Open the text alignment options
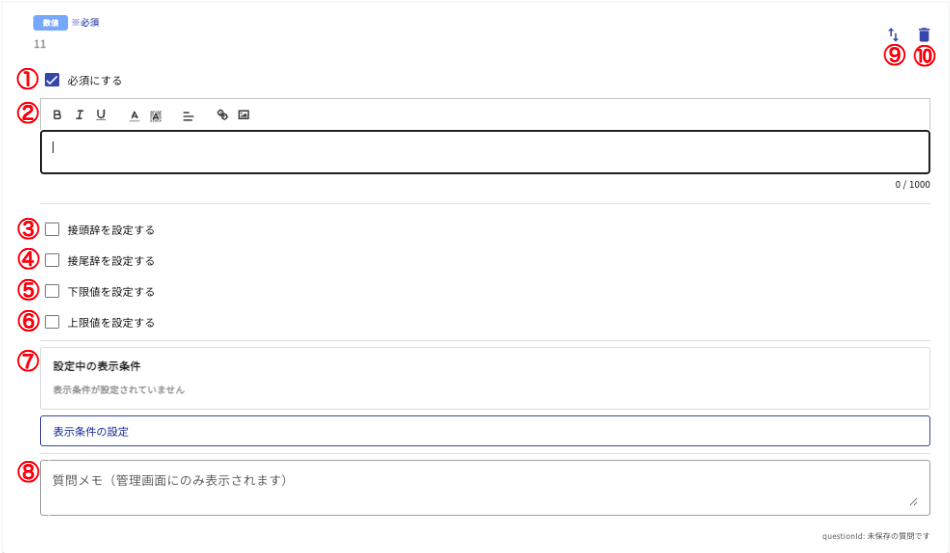The image size is (950, 553). pyautogui.click(x=187, y=115)
